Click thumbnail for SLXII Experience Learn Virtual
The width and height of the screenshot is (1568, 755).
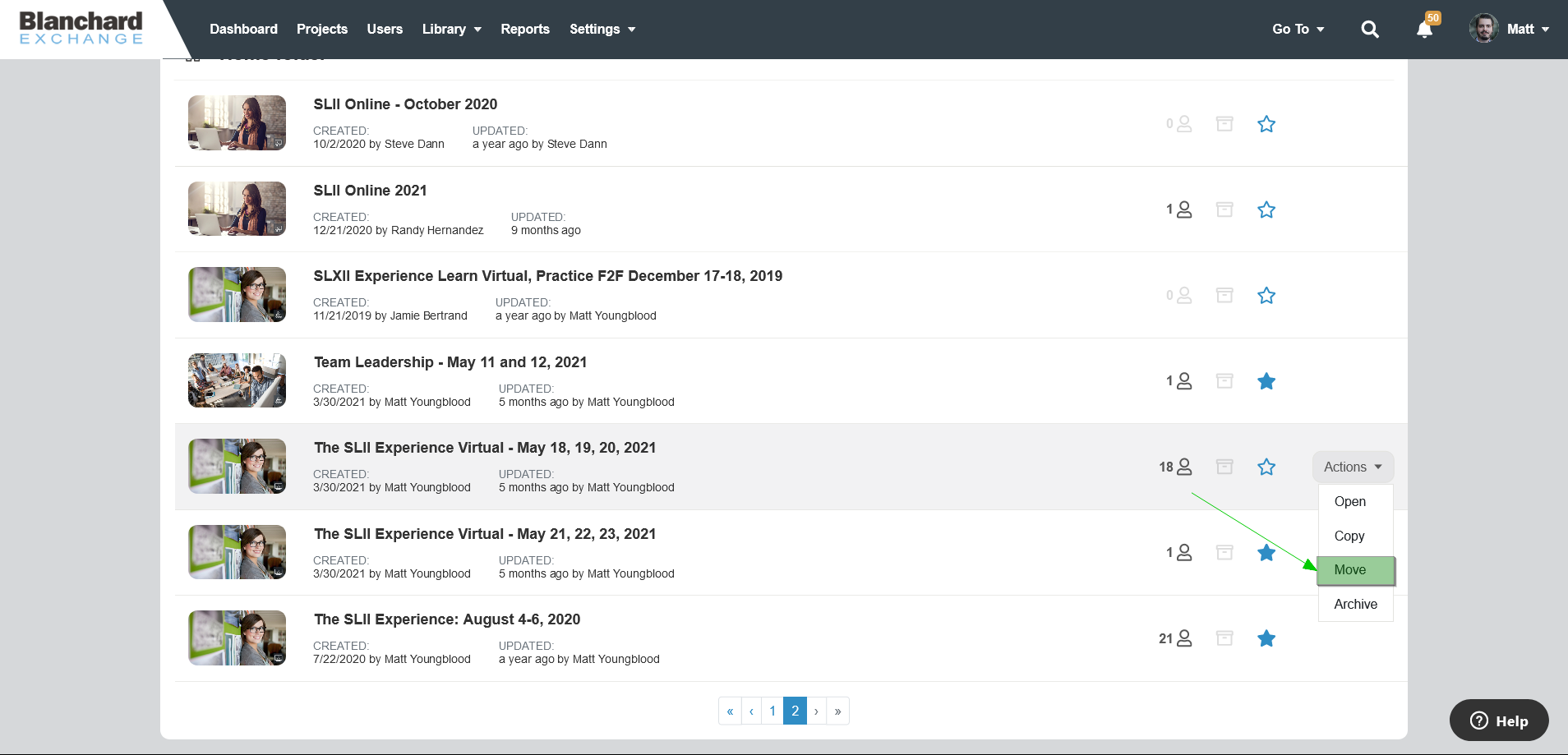(x=237, y=294)
